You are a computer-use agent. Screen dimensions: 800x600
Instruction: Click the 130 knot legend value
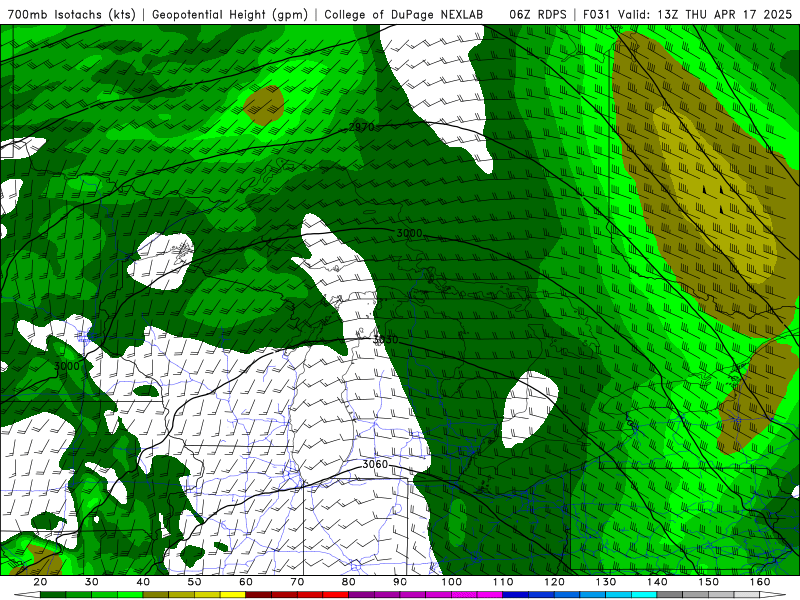point(606,582)
